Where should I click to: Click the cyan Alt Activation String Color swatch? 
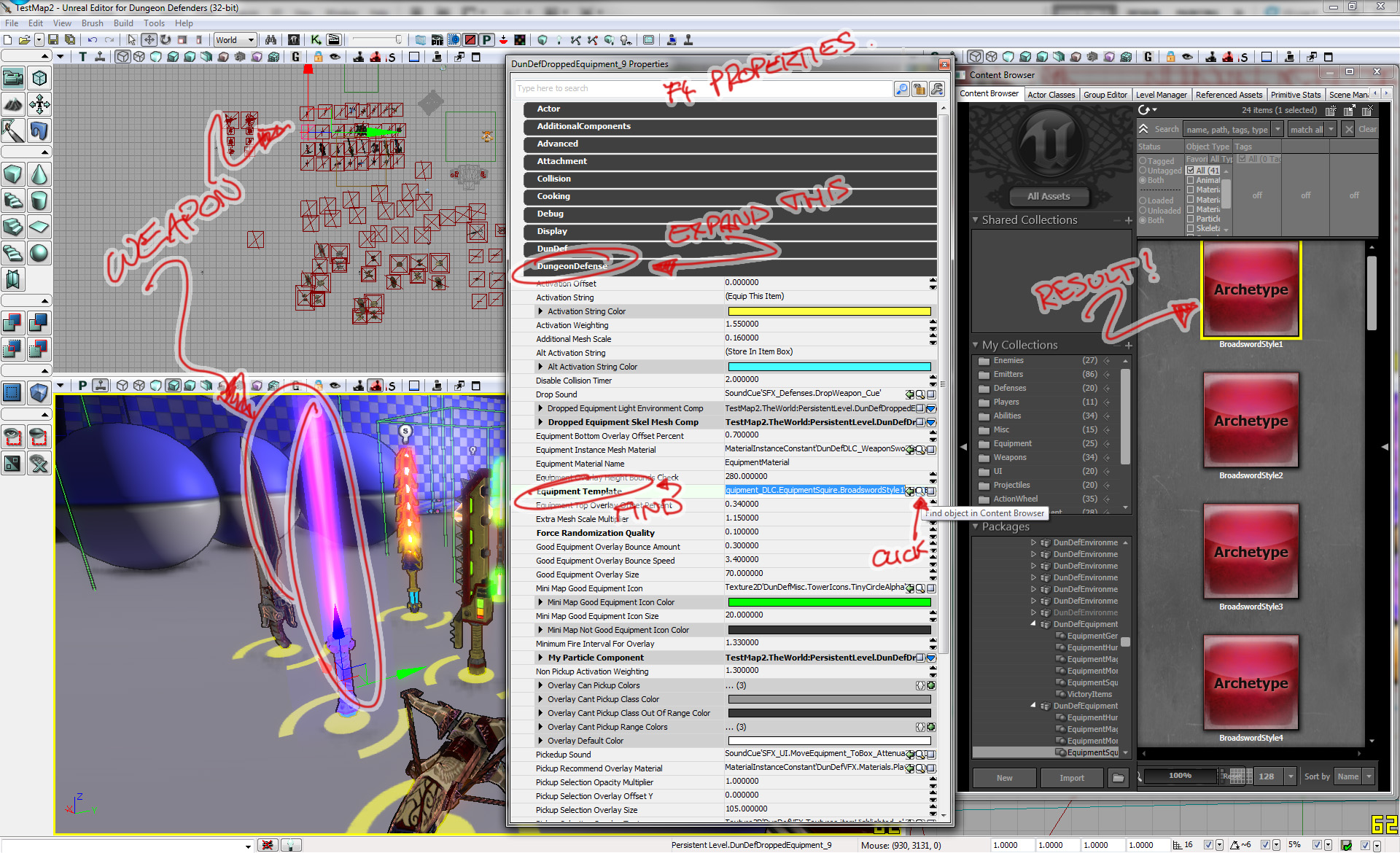pos(829,367)
